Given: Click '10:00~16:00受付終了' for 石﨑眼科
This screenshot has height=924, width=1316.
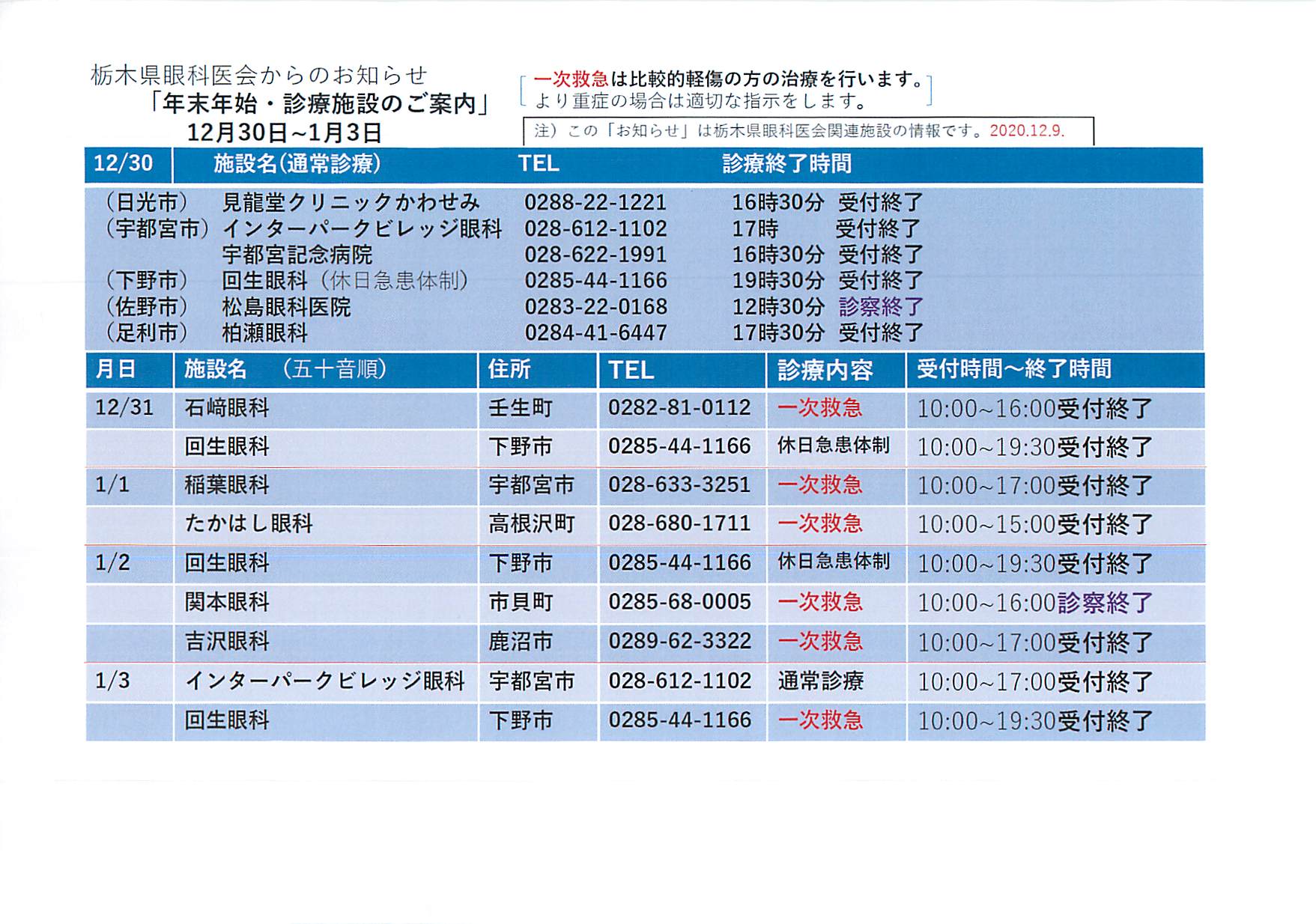Looking at the screenshot, I should point(1035,409).
